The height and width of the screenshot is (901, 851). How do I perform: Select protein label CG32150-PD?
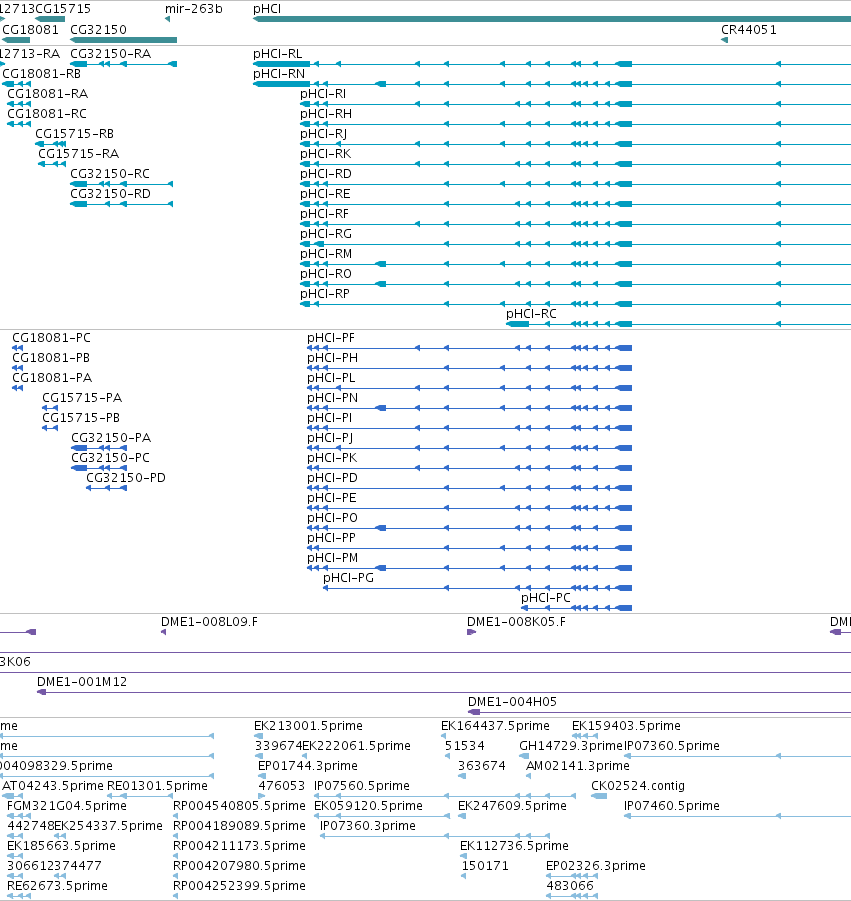click(x=126, y=478)
